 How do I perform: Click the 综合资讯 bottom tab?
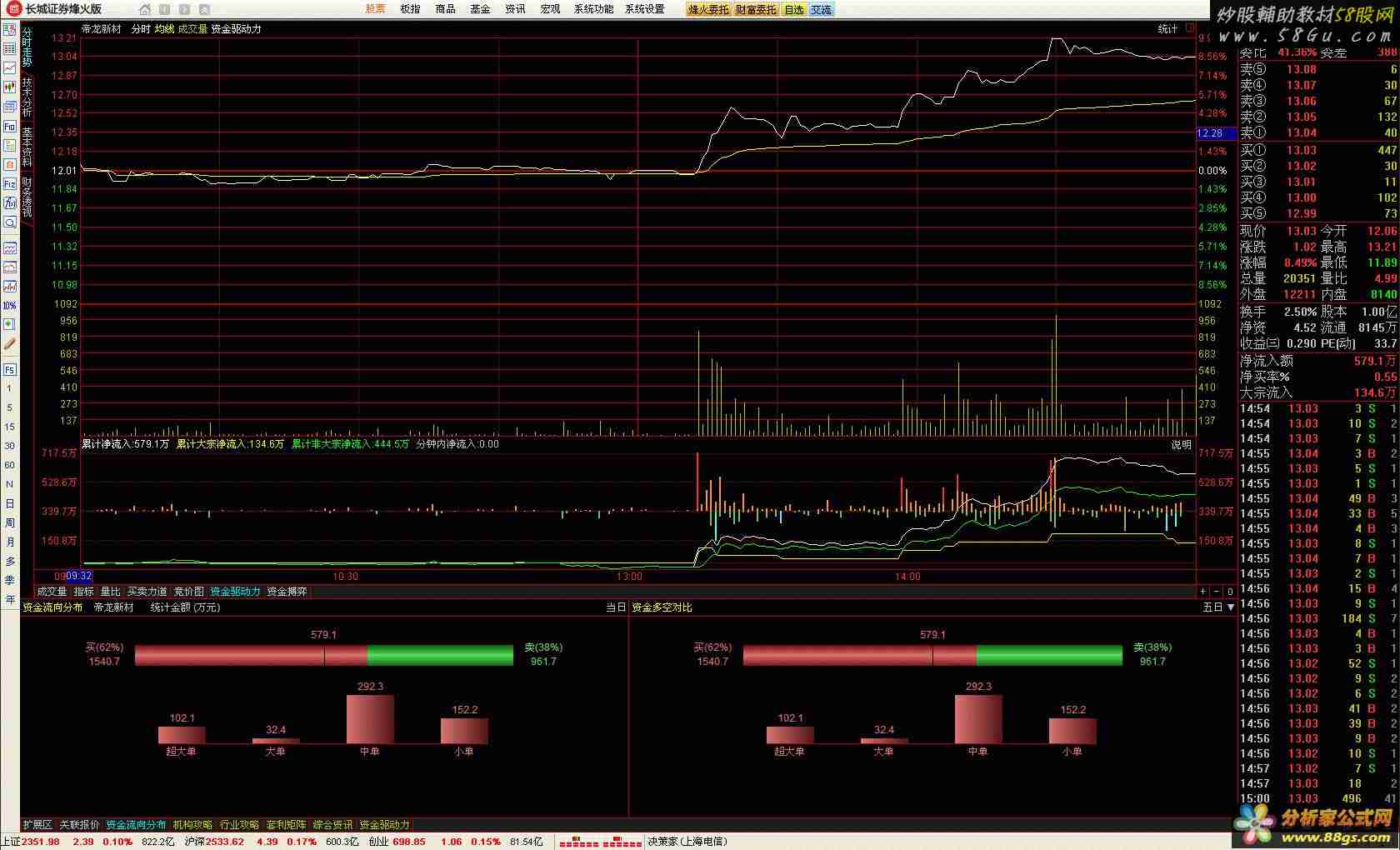(332, 825)
